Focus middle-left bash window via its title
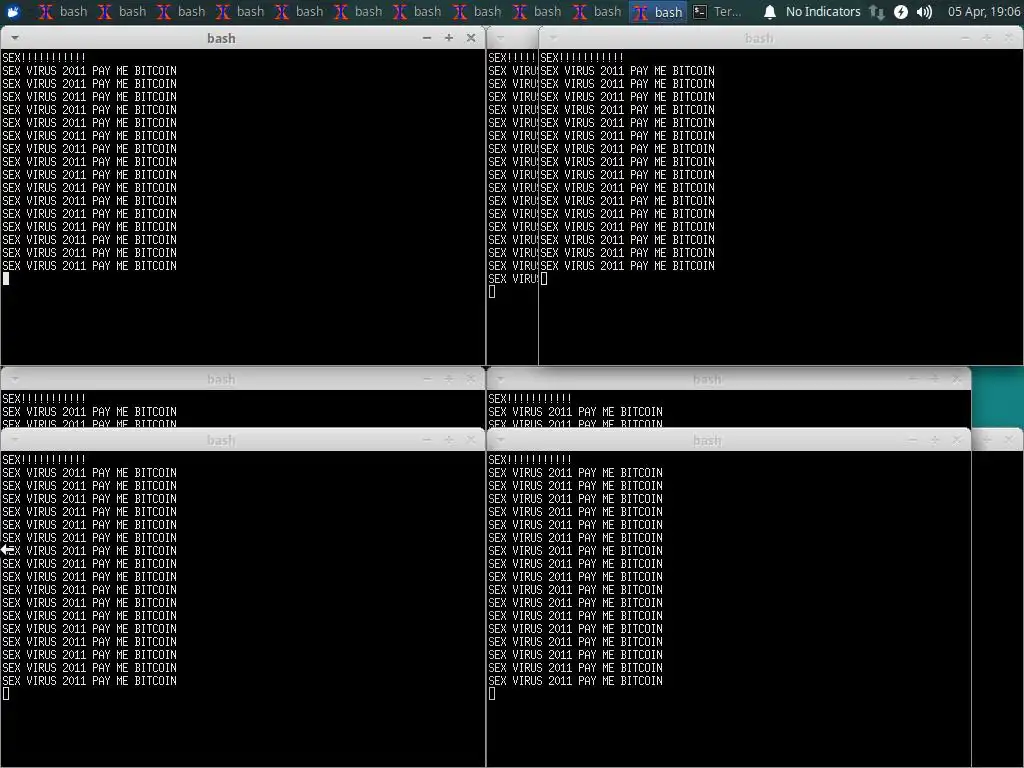This screenshot has height=768, width=1024. click(221, 379)
